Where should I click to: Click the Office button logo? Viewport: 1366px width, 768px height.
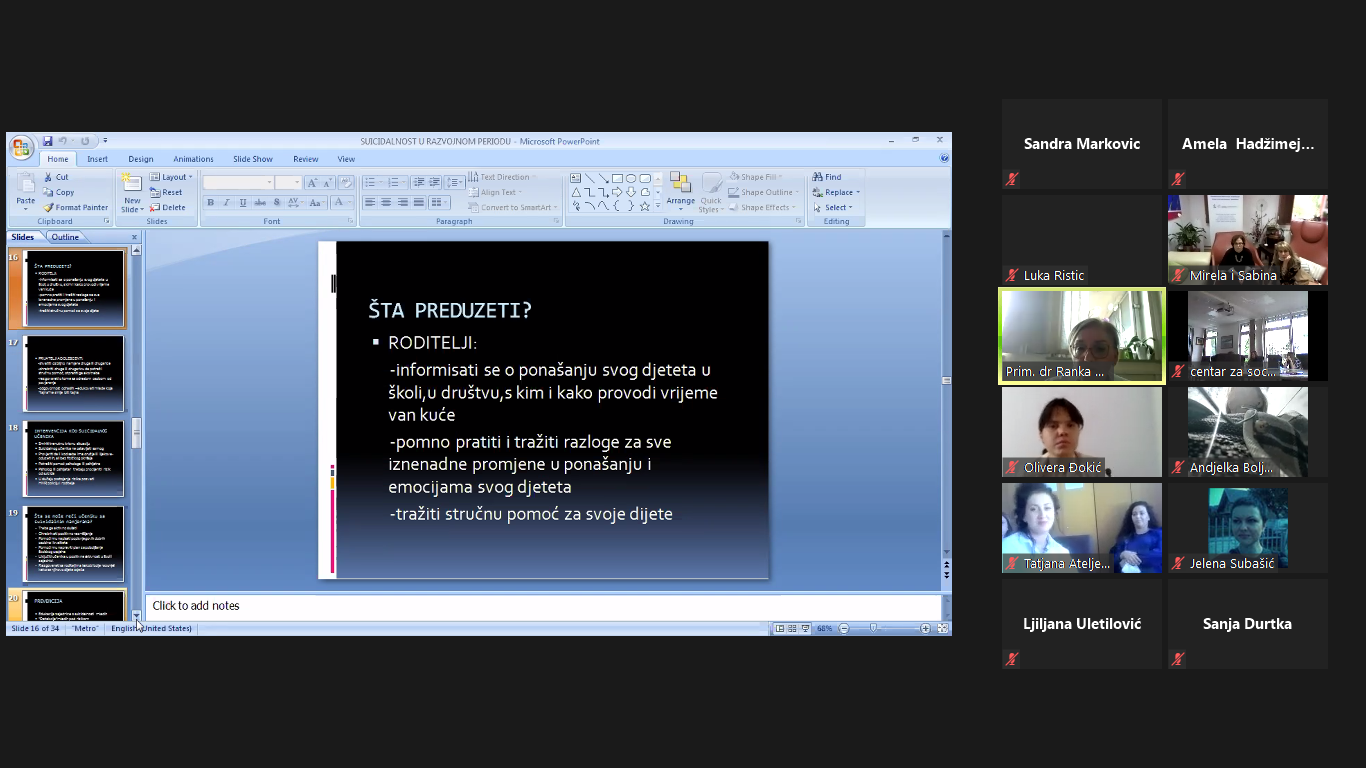21,148
